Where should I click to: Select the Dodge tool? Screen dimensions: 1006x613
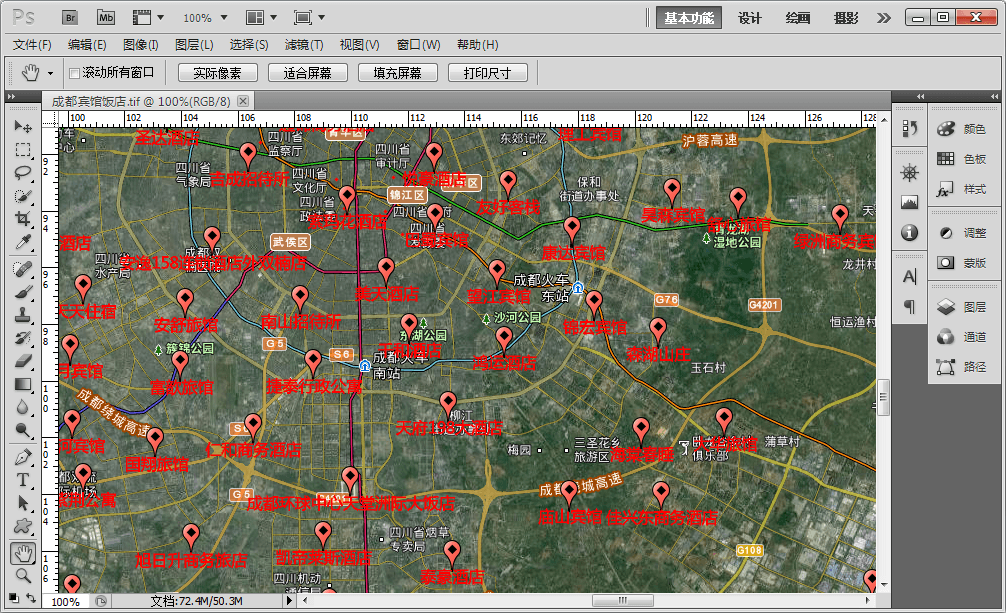23,431
